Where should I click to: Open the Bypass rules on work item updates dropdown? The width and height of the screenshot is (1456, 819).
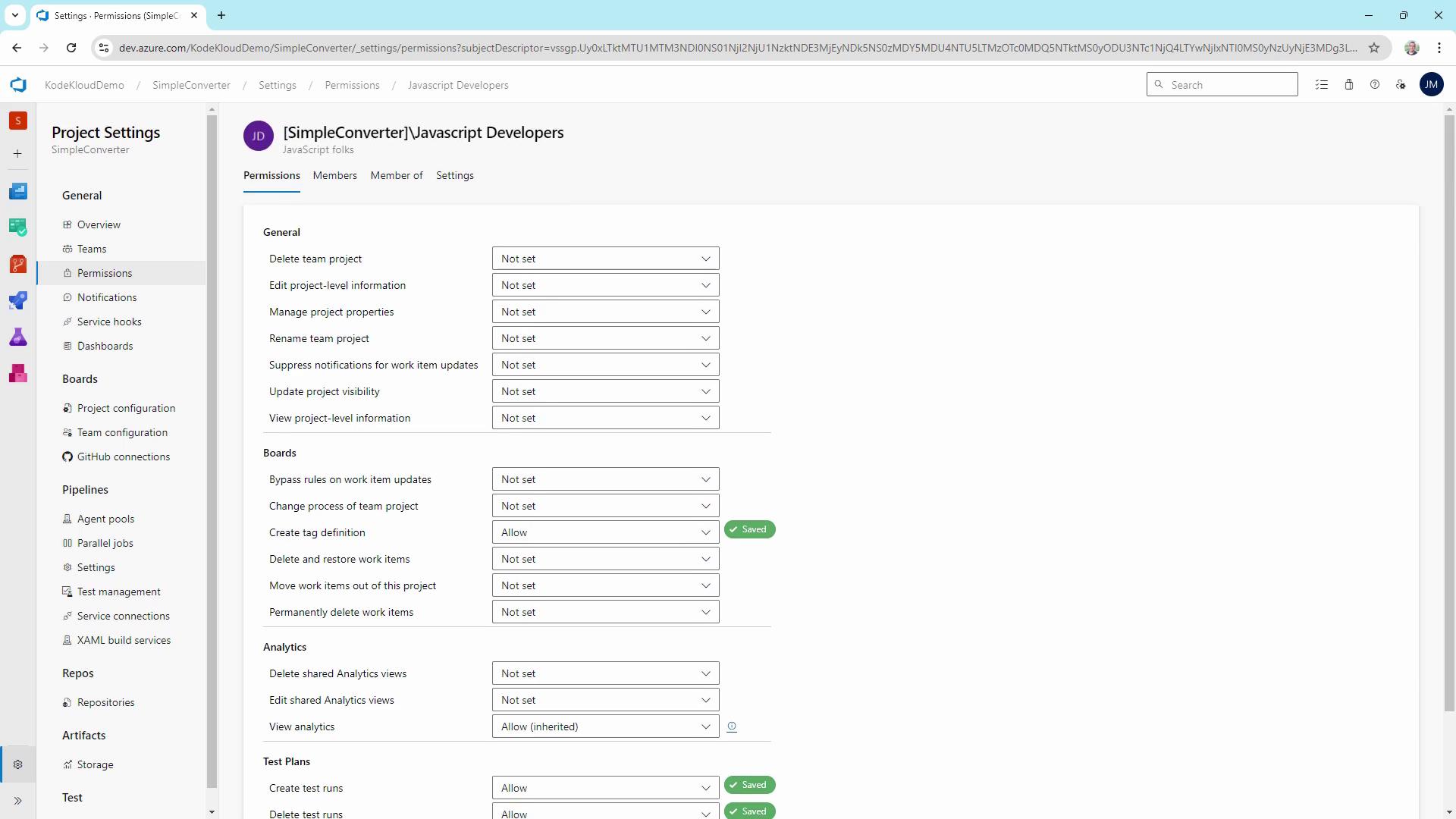click(605, 479)
